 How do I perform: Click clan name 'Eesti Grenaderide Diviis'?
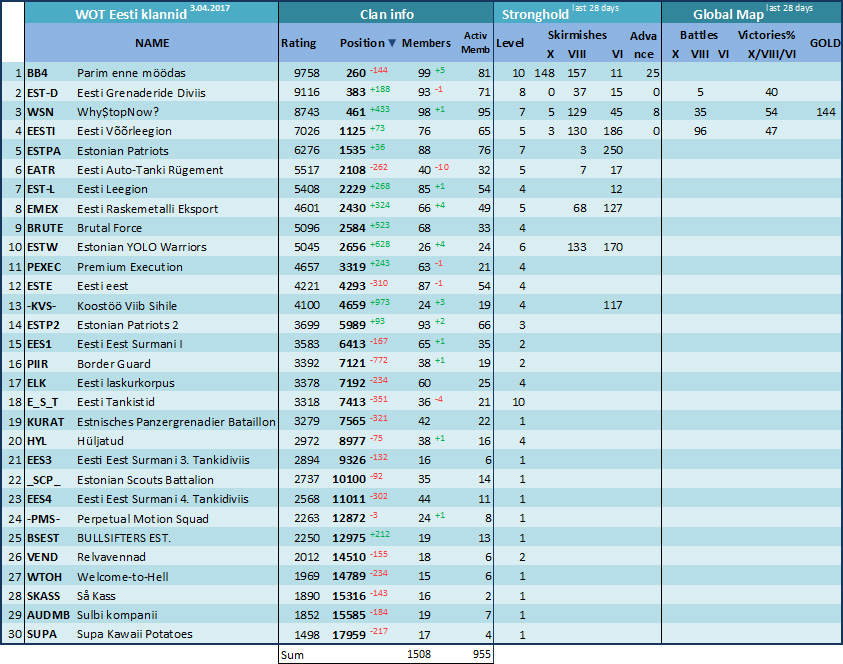tap(141, 92)
